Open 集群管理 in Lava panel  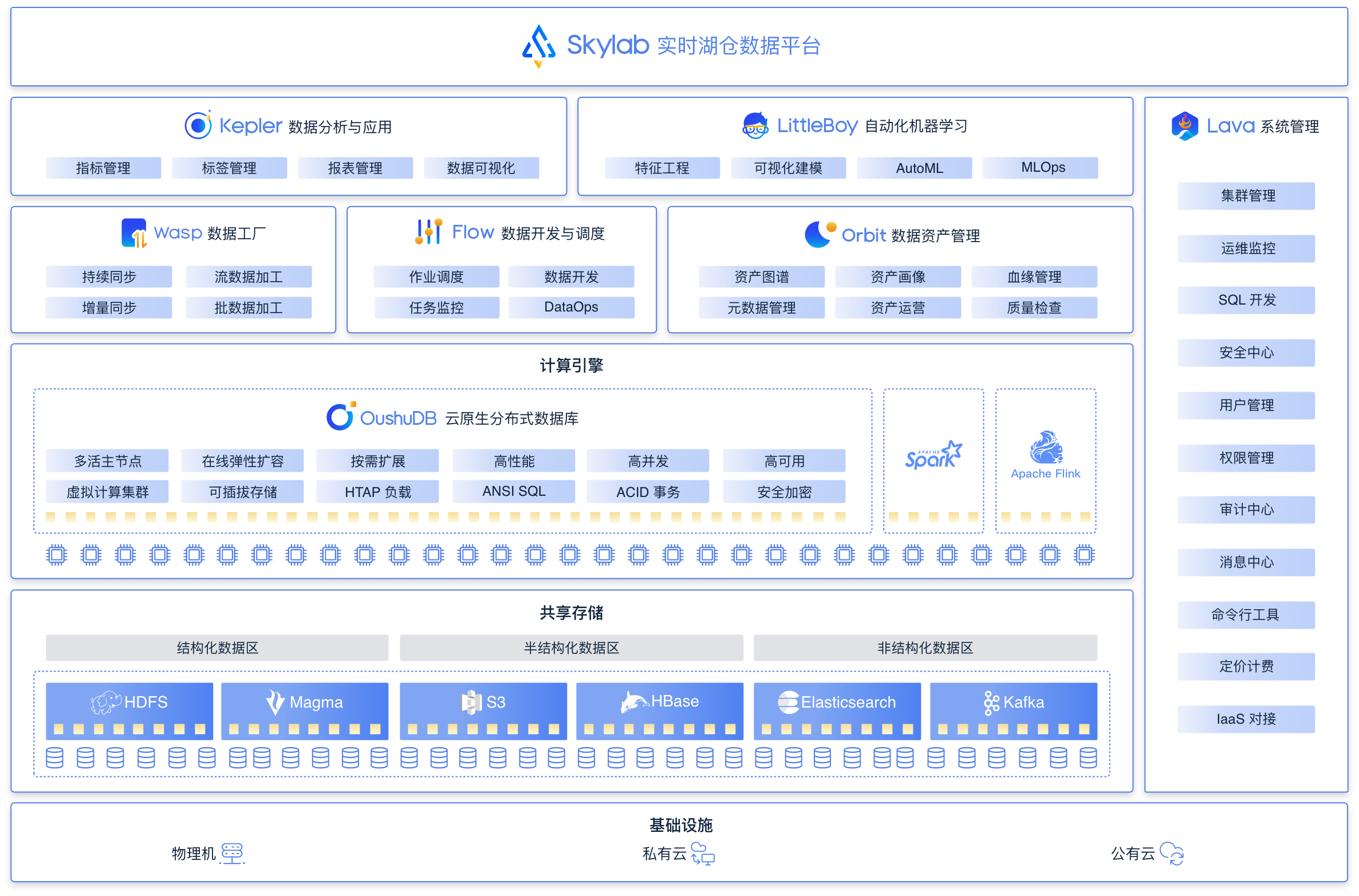click(1246, 196)
